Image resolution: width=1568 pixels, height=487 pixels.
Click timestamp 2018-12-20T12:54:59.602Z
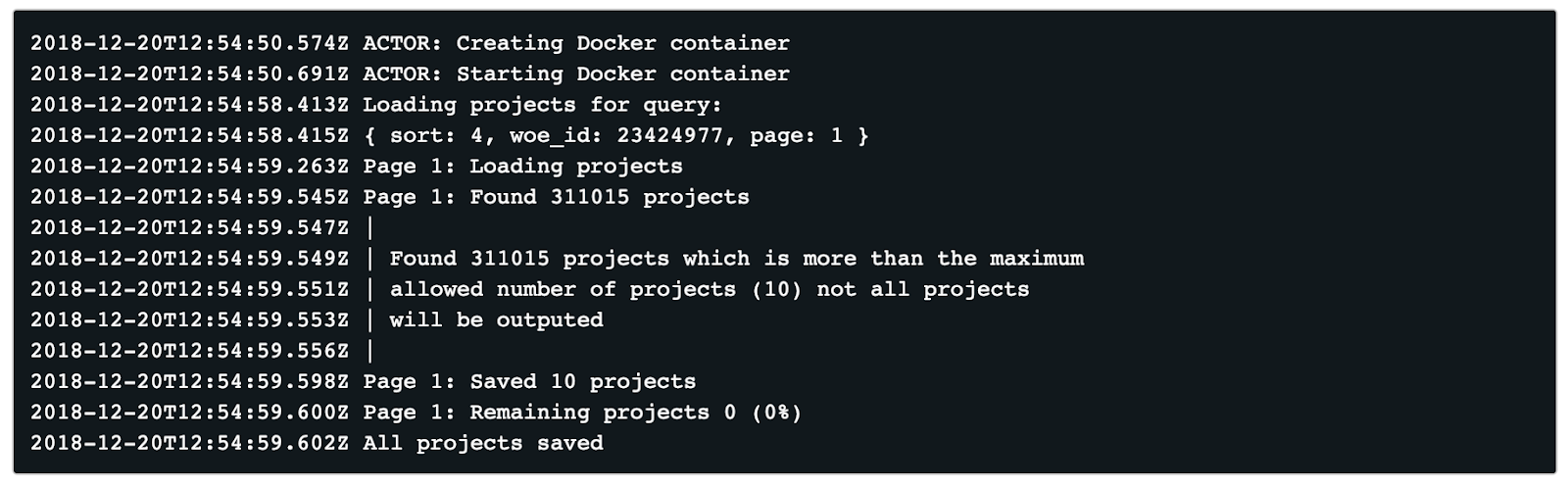[x=189, y=443]
